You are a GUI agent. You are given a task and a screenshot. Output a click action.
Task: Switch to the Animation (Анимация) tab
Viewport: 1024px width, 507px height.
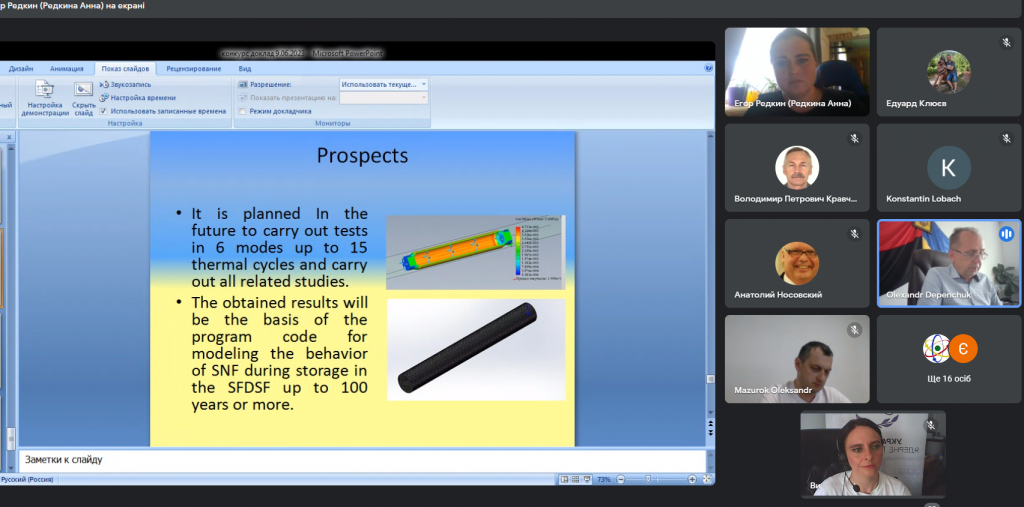tap(66, 69)
